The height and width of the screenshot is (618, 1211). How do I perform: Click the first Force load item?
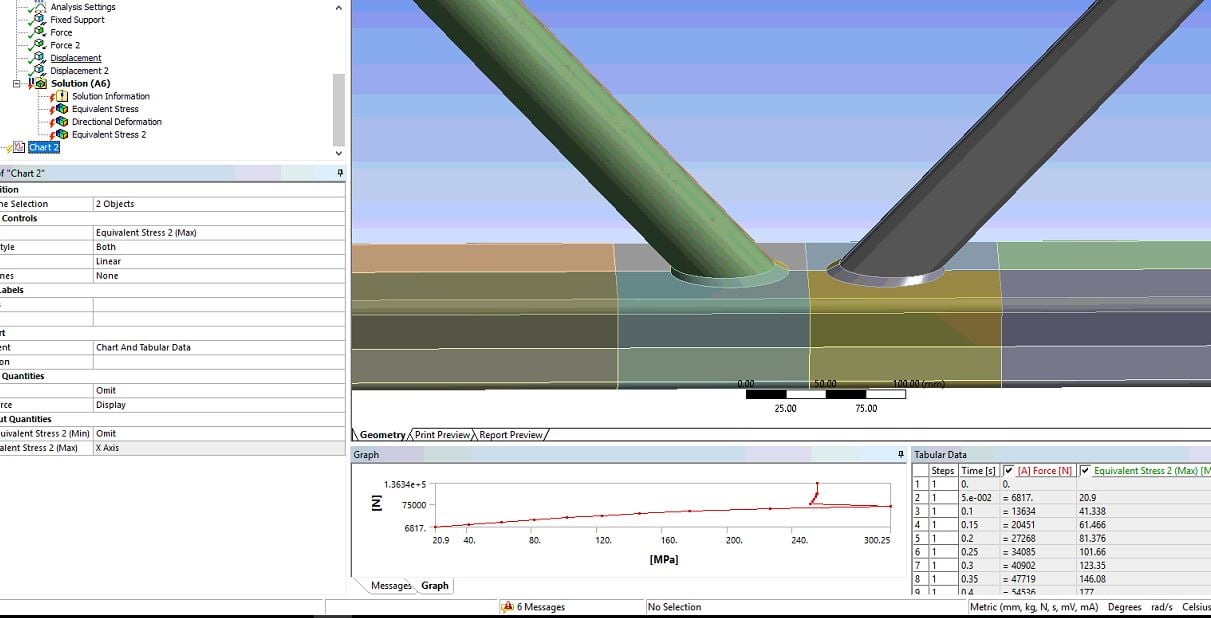62,33
